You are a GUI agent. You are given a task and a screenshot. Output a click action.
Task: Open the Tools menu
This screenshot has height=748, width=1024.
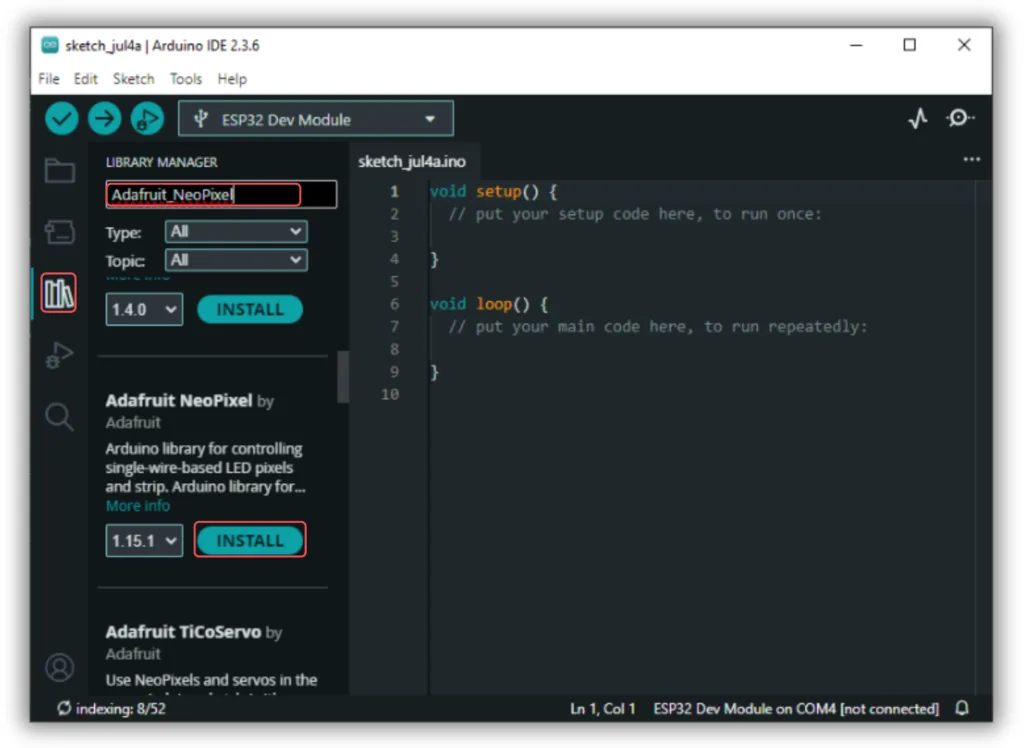point(186,79)
